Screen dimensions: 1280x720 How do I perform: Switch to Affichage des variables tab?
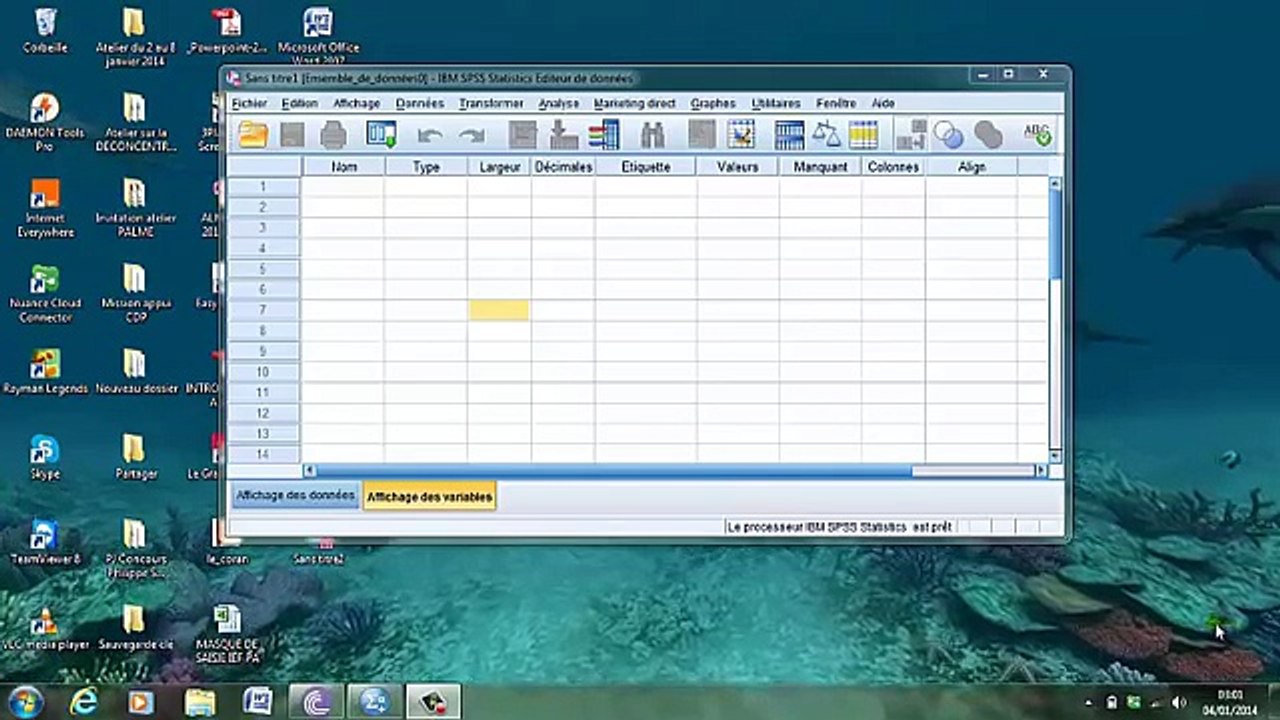[429, 496]
